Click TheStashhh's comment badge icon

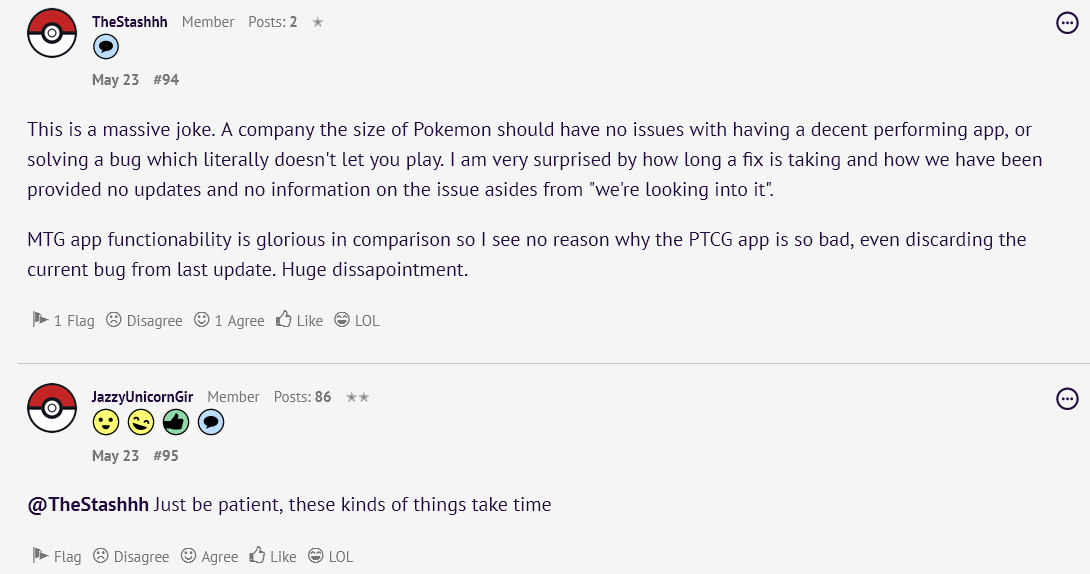pyautogui.click(x=106, y=47)
